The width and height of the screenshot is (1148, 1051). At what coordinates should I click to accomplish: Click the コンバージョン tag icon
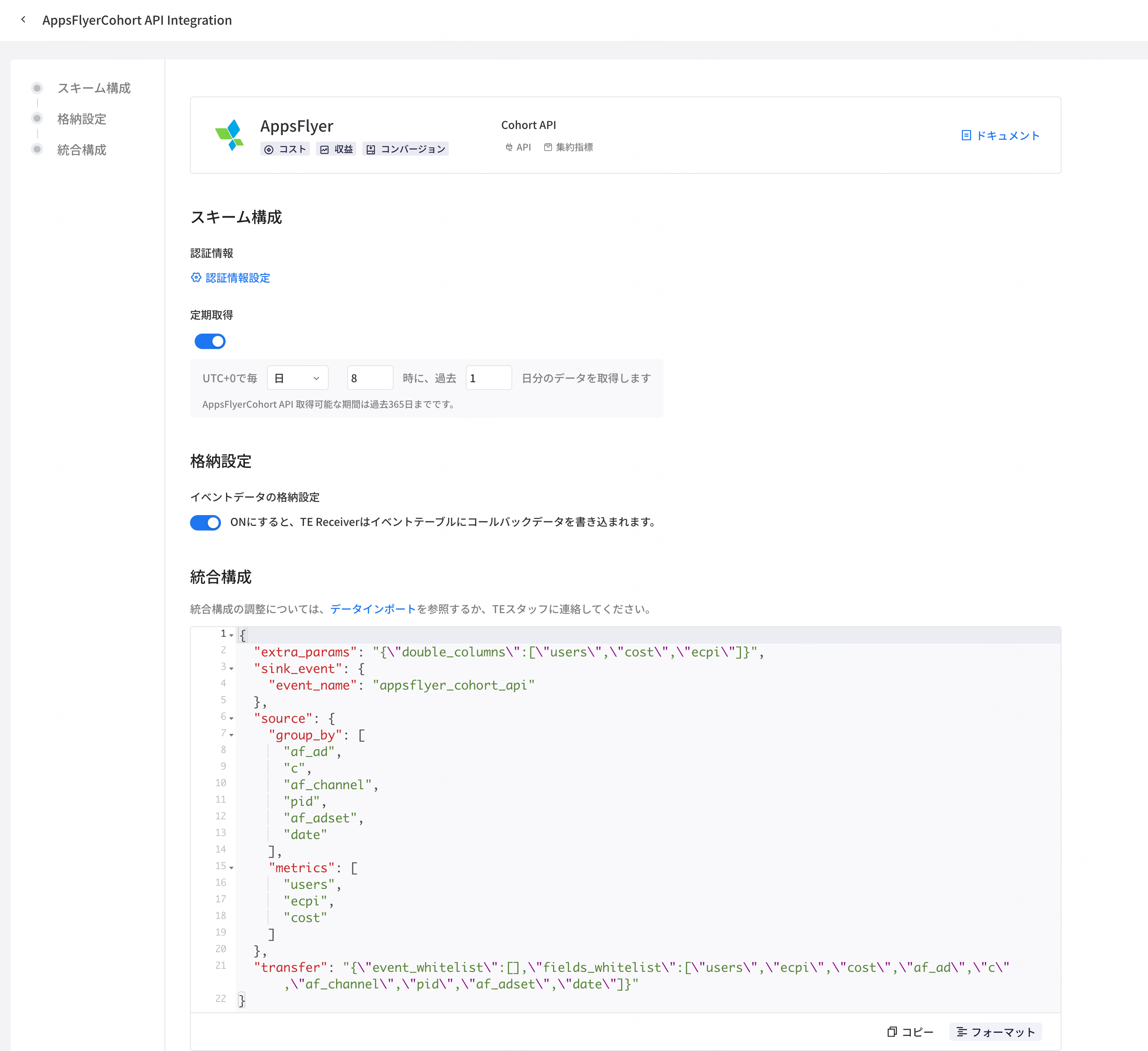[371, 149]
